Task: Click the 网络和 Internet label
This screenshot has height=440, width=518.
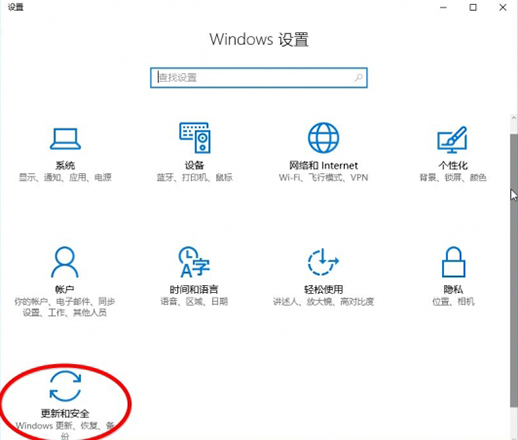Action: [x=323, y=165]
